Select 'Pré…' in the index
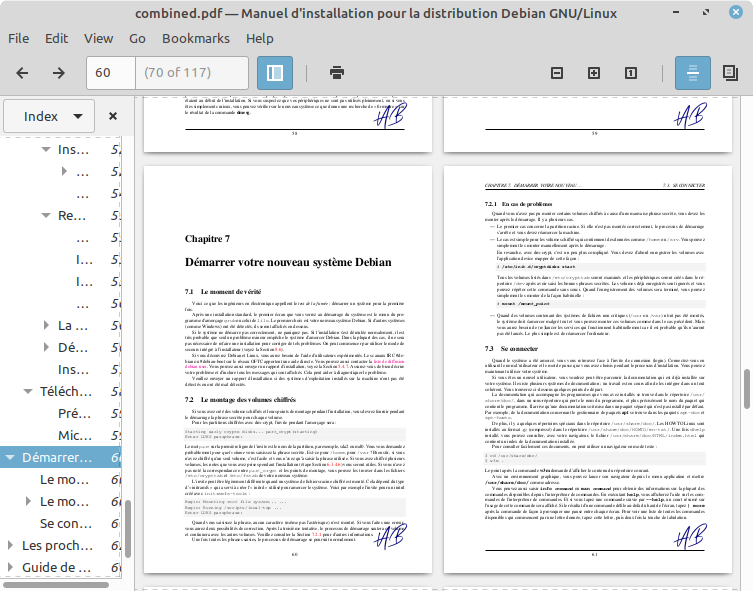This screenshot has height=591, width=753. point(74,413)
